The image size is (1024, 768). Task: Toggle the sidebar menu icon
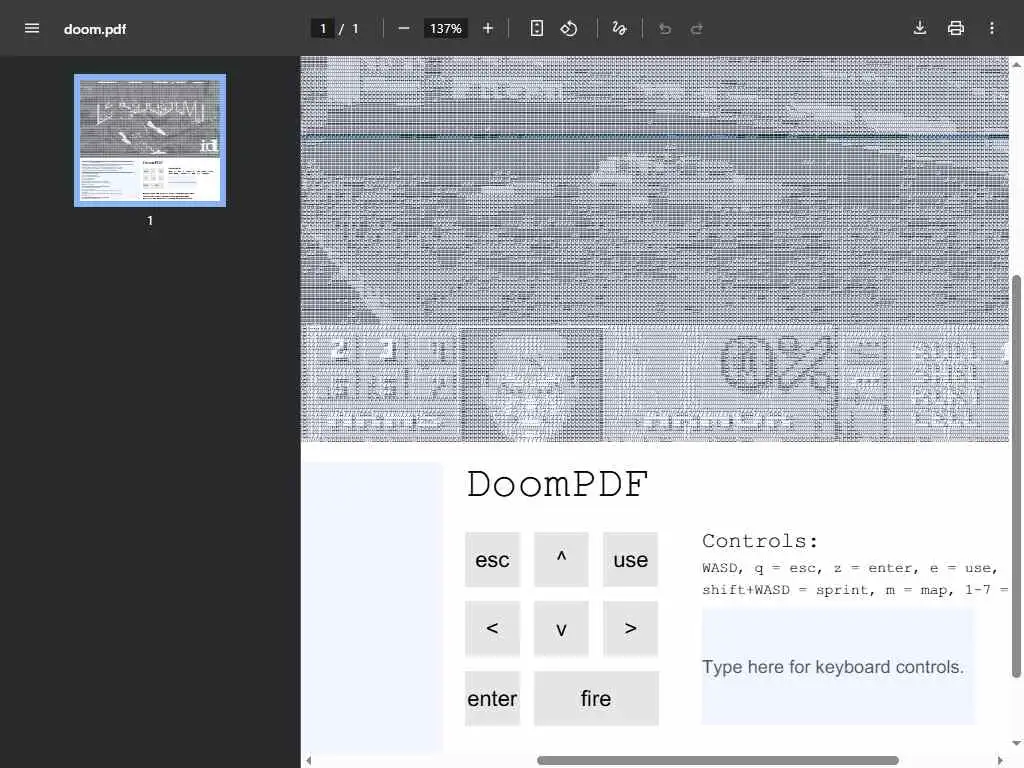pyautogui.click(x=31, y=28)
